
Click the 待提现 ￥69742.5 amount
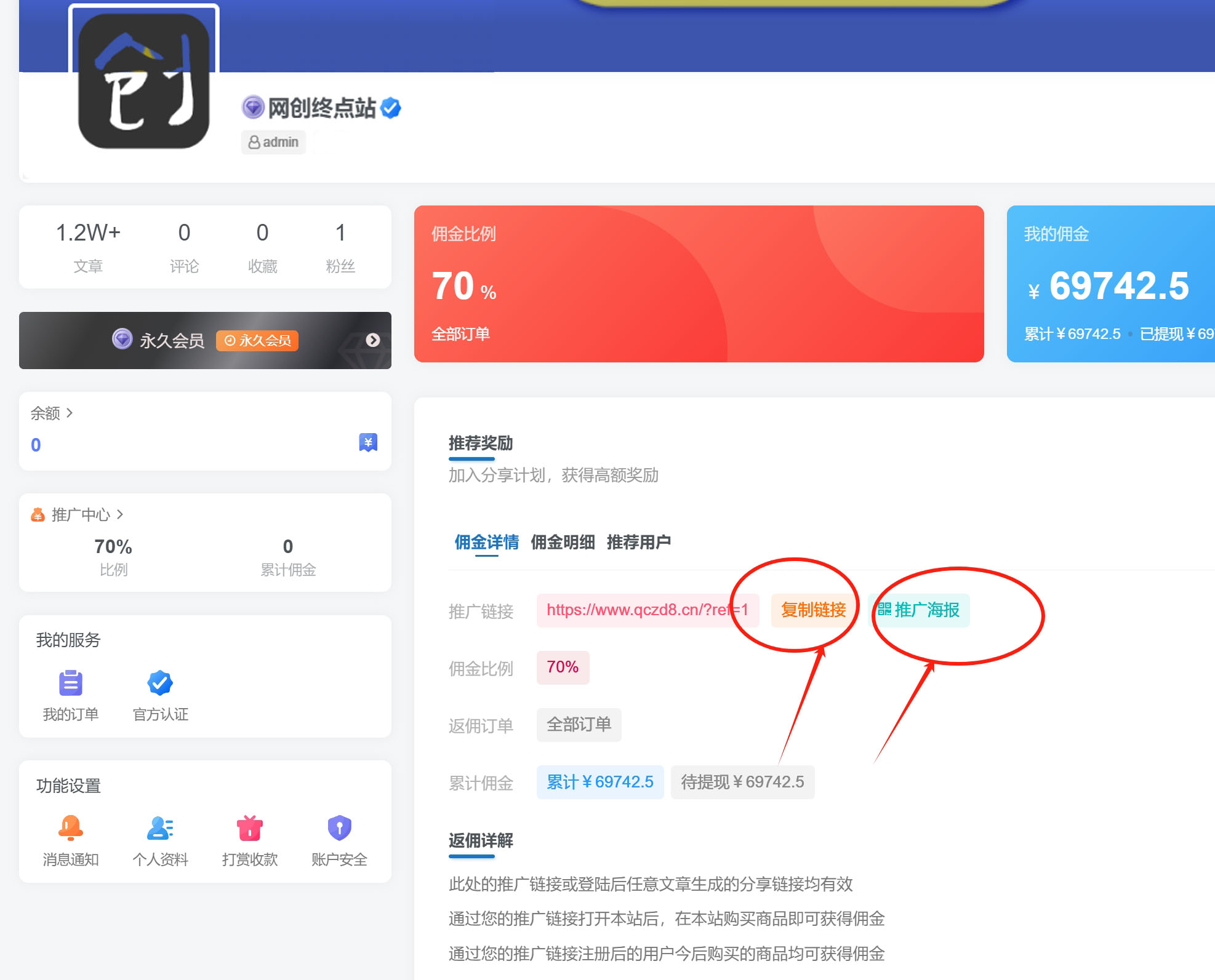tap(742, 781)
